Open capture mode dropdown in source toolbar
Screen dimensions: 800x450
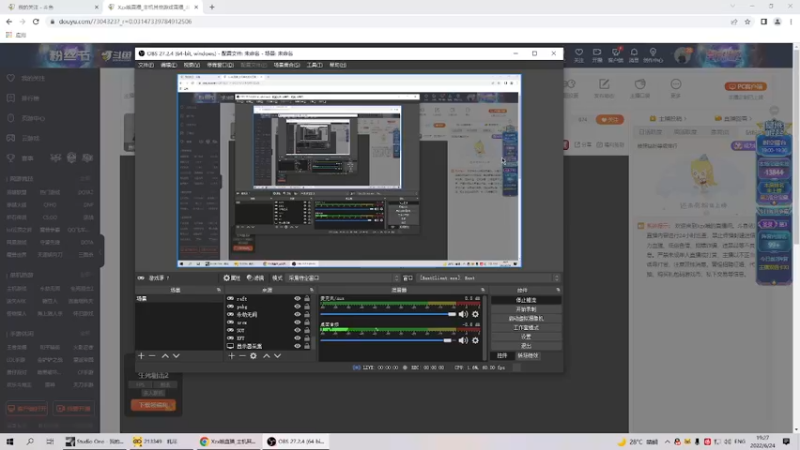tap(343, 278)
